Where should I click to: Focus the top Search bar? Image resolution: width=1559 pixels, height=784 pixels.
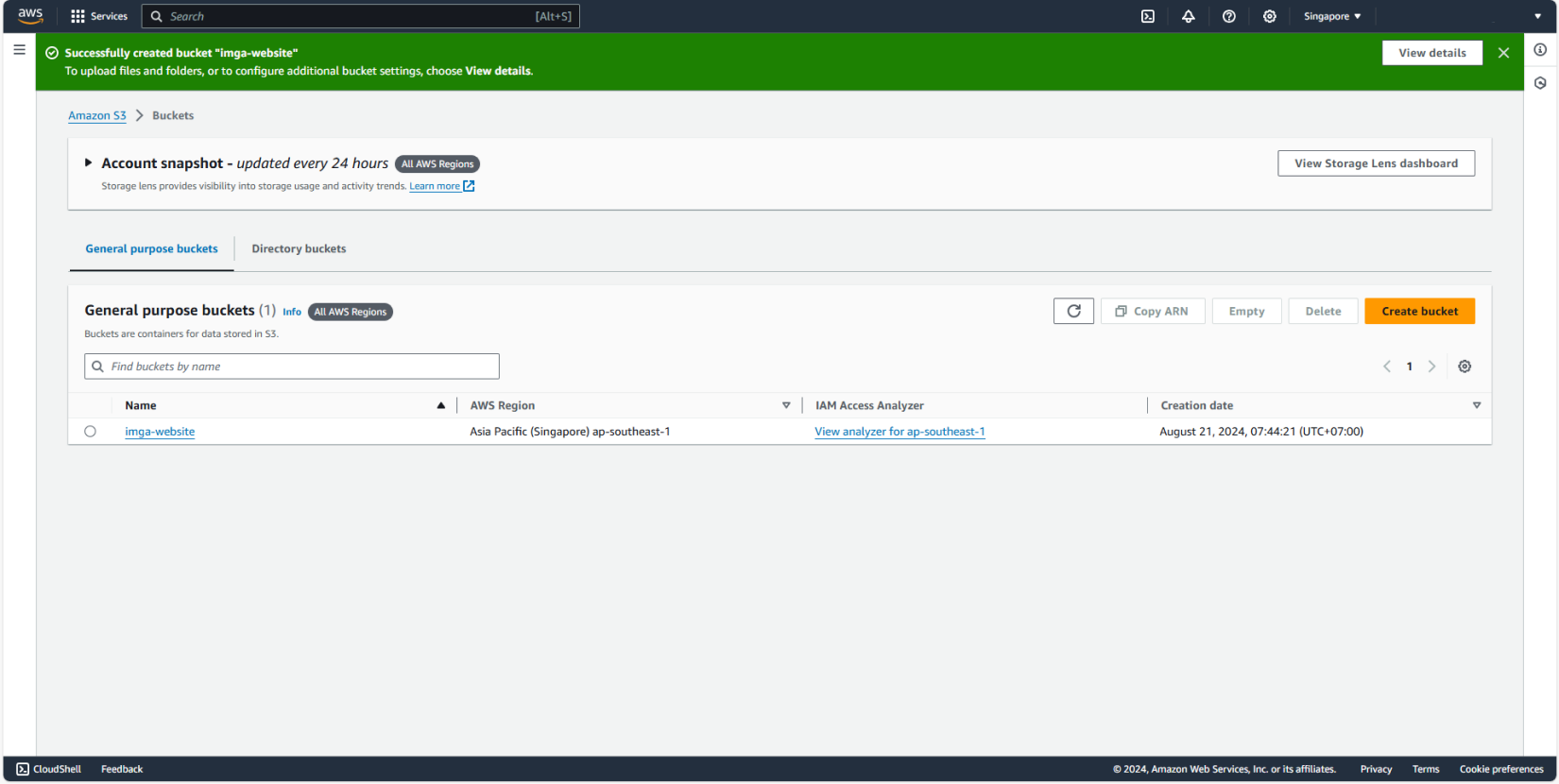tap(360, 16)
